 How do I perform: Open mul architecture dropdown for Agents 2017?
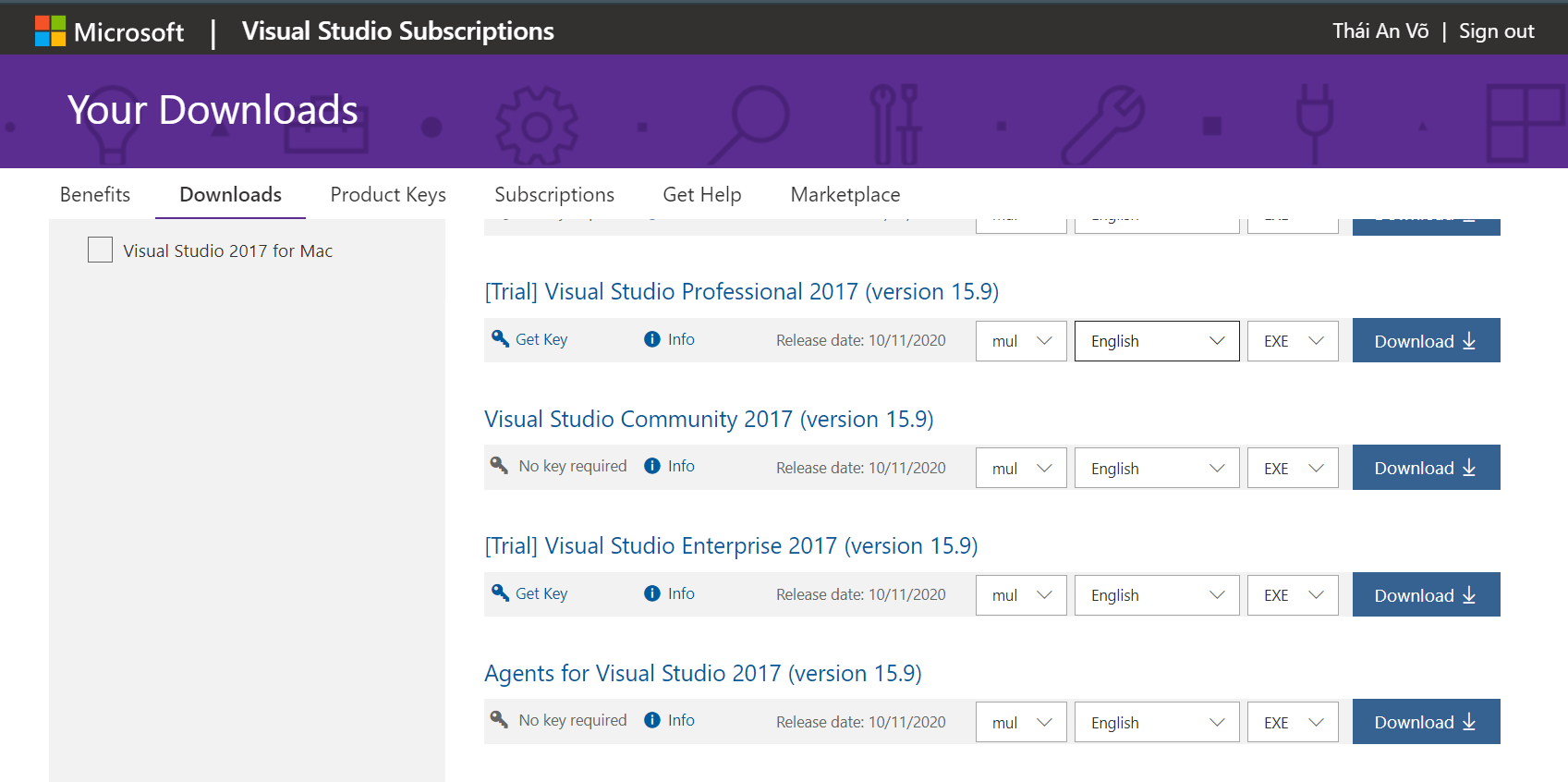coord(1021,722)
